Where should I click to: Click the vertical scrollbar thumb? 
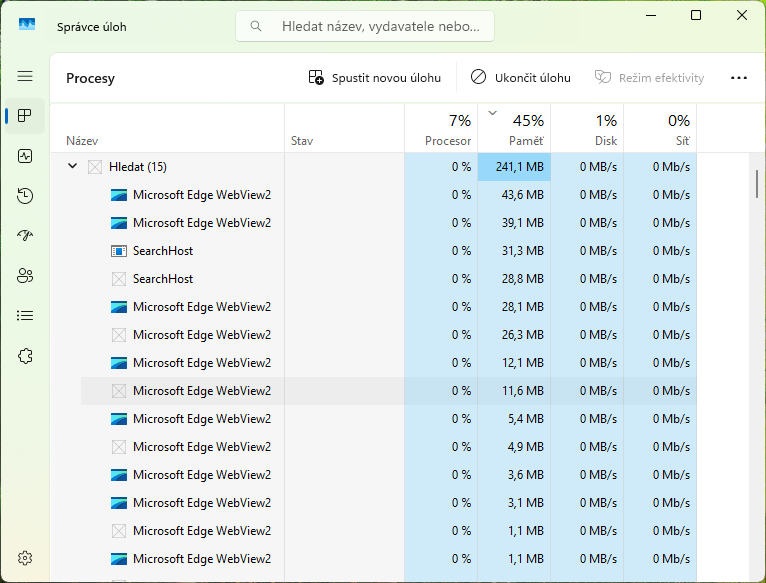point(757,184)
